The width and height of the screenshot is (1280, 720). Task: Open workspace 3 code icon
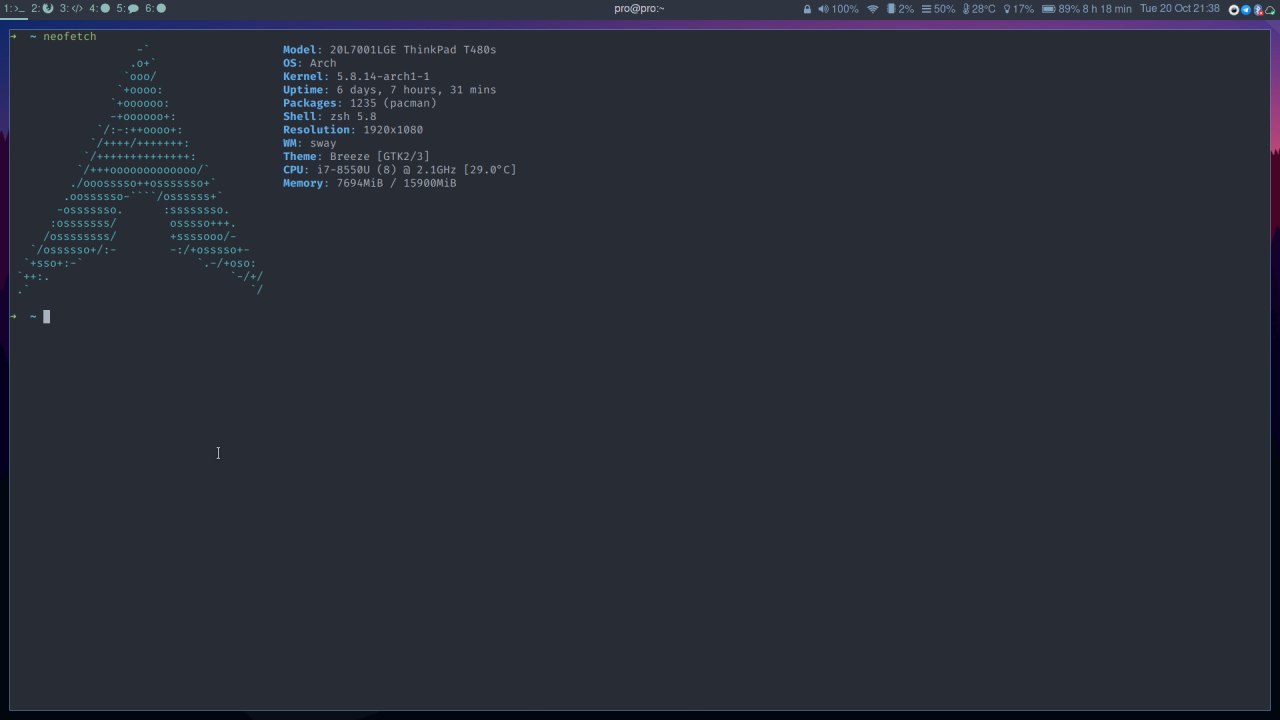click(x=70, y=8)
